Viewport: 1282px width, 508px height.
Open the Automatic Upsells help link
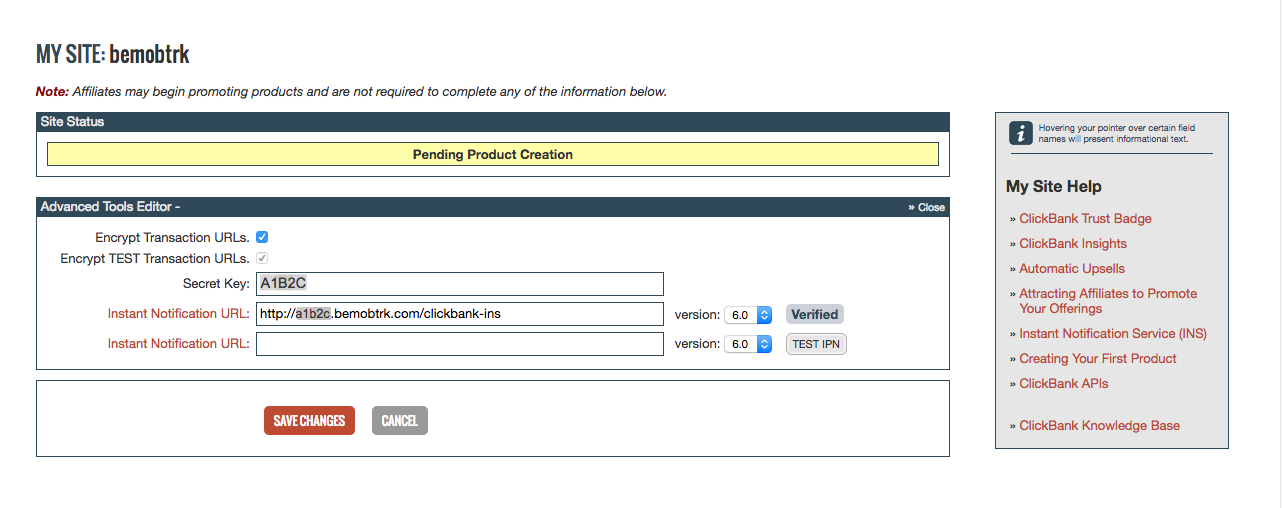(x=1072, y=268)
